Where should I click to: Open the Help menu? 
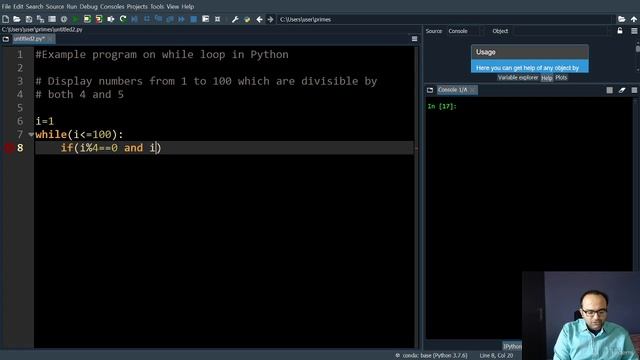tap(188, 7)
